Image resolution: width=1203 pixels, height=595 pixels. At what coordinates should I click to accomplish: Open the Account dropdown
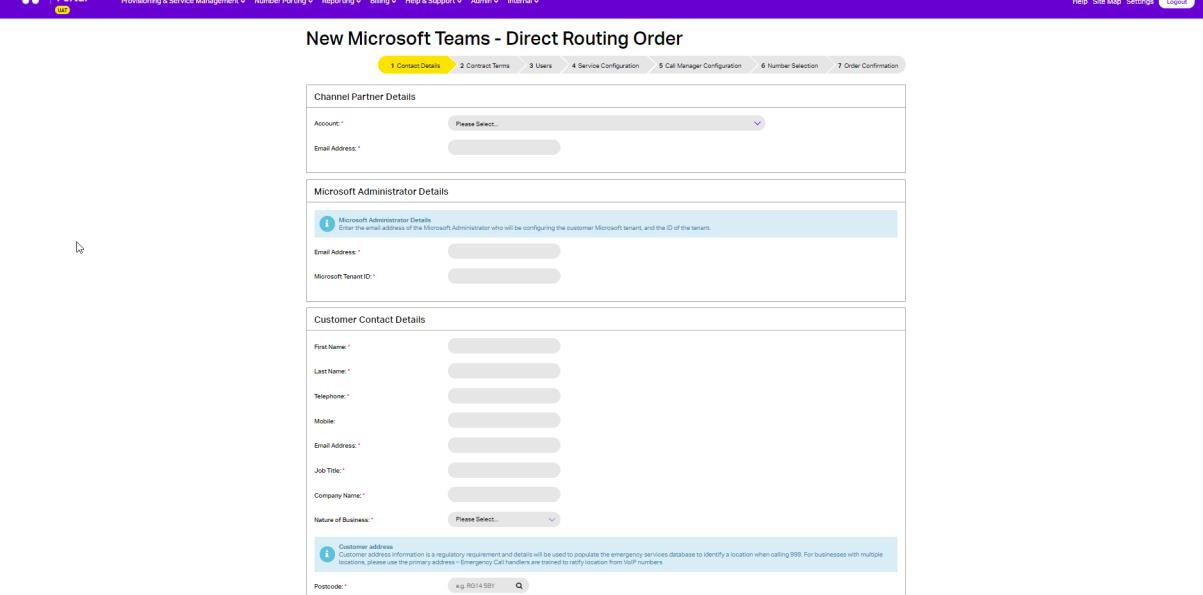(x=606, y=123)
